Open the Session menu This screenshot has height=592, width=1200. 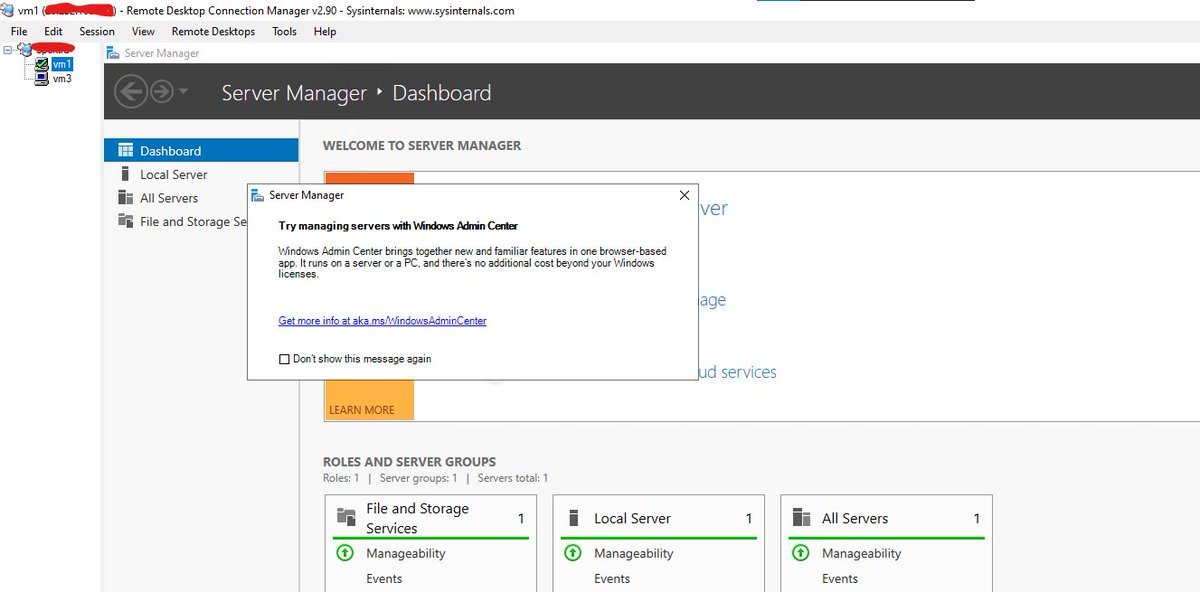(x=97, y=31)
